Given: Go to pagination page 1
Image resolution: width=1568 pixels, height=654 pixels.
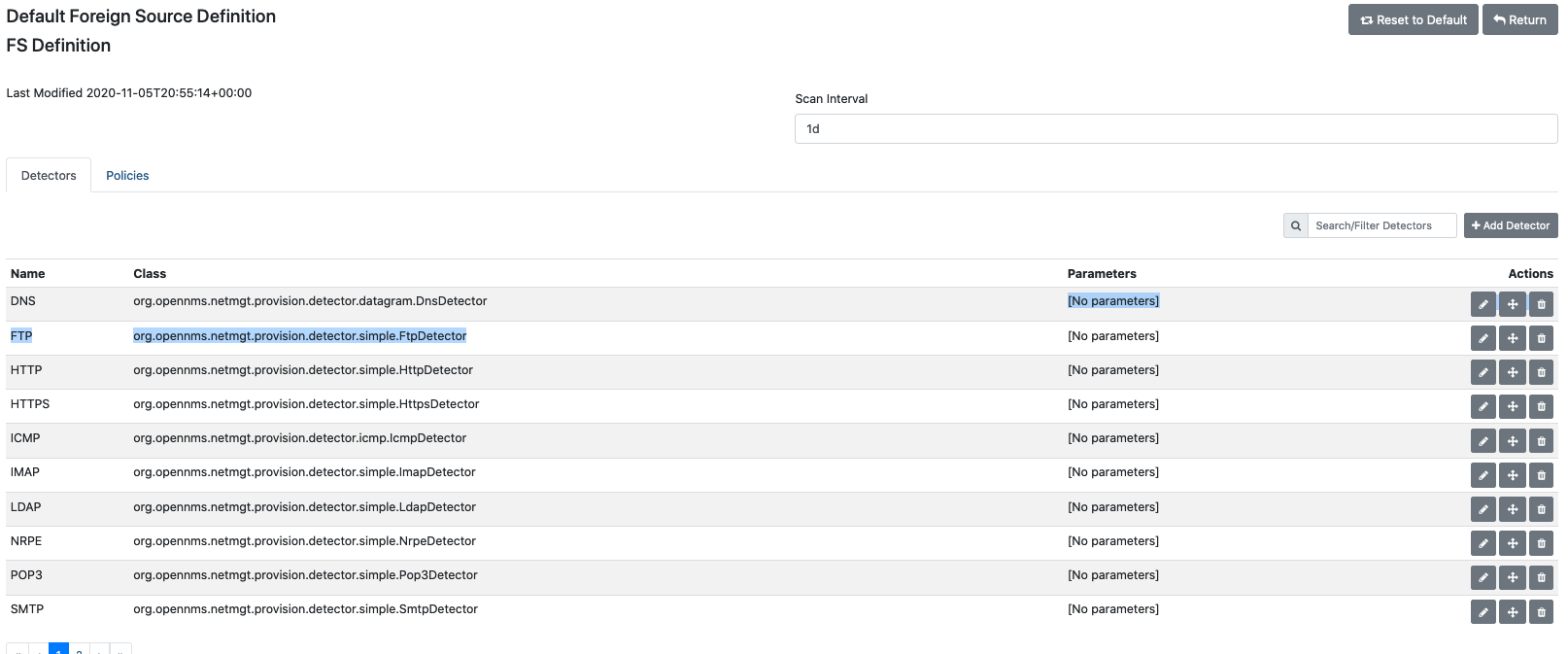Looking at the screenshot, I should tap(58, 649).
